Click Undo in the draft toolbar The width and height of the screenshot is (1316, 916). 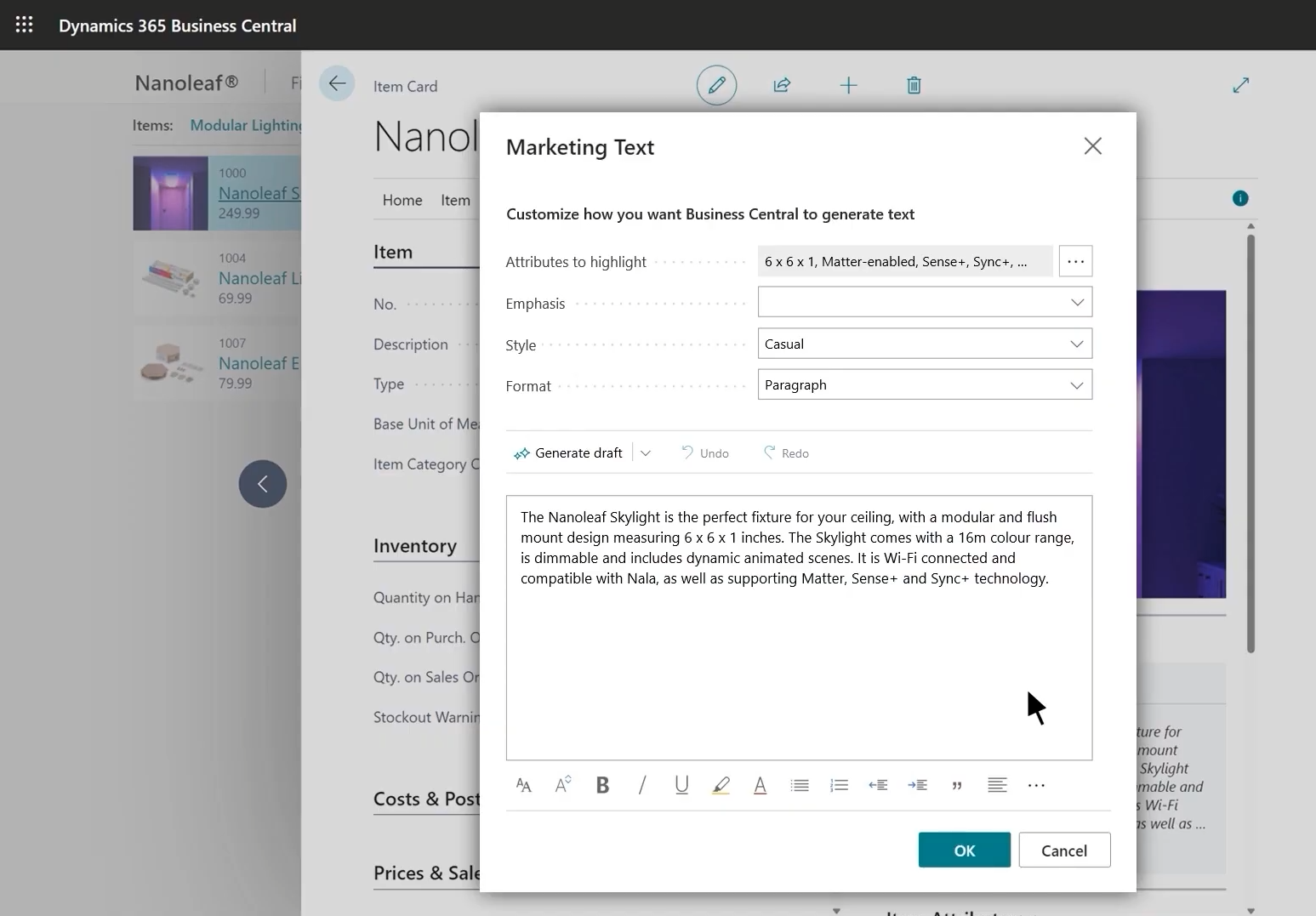point(704,453)
